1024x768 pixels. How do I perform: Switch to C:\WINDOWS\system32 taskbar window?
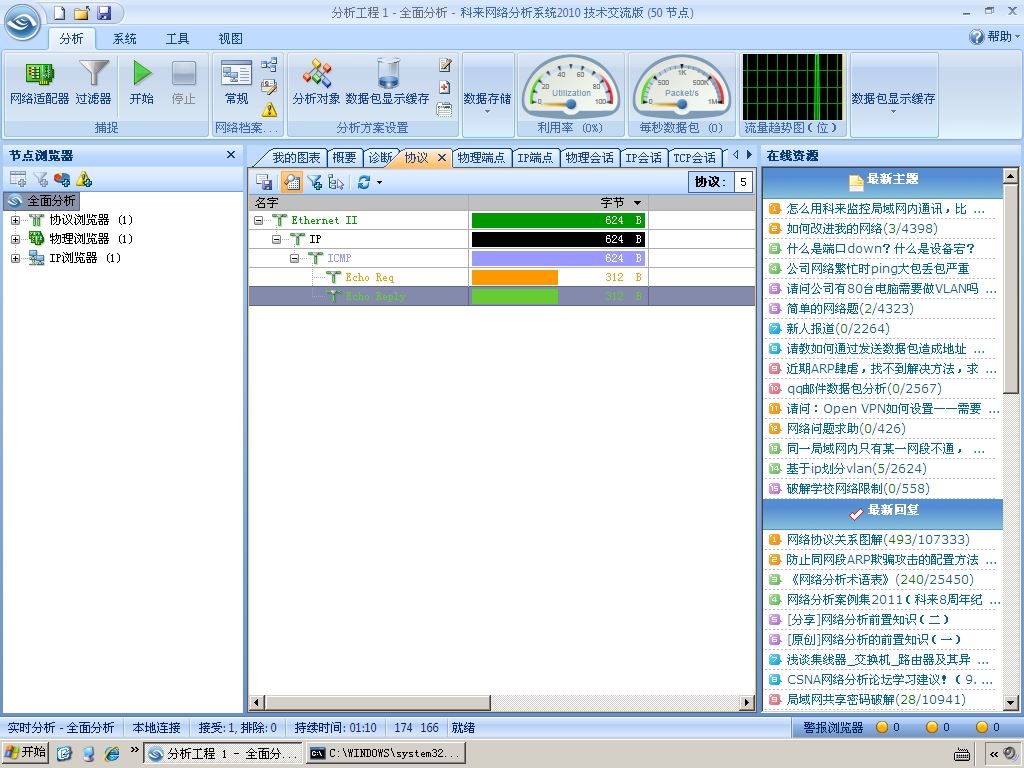click(385, 753)
